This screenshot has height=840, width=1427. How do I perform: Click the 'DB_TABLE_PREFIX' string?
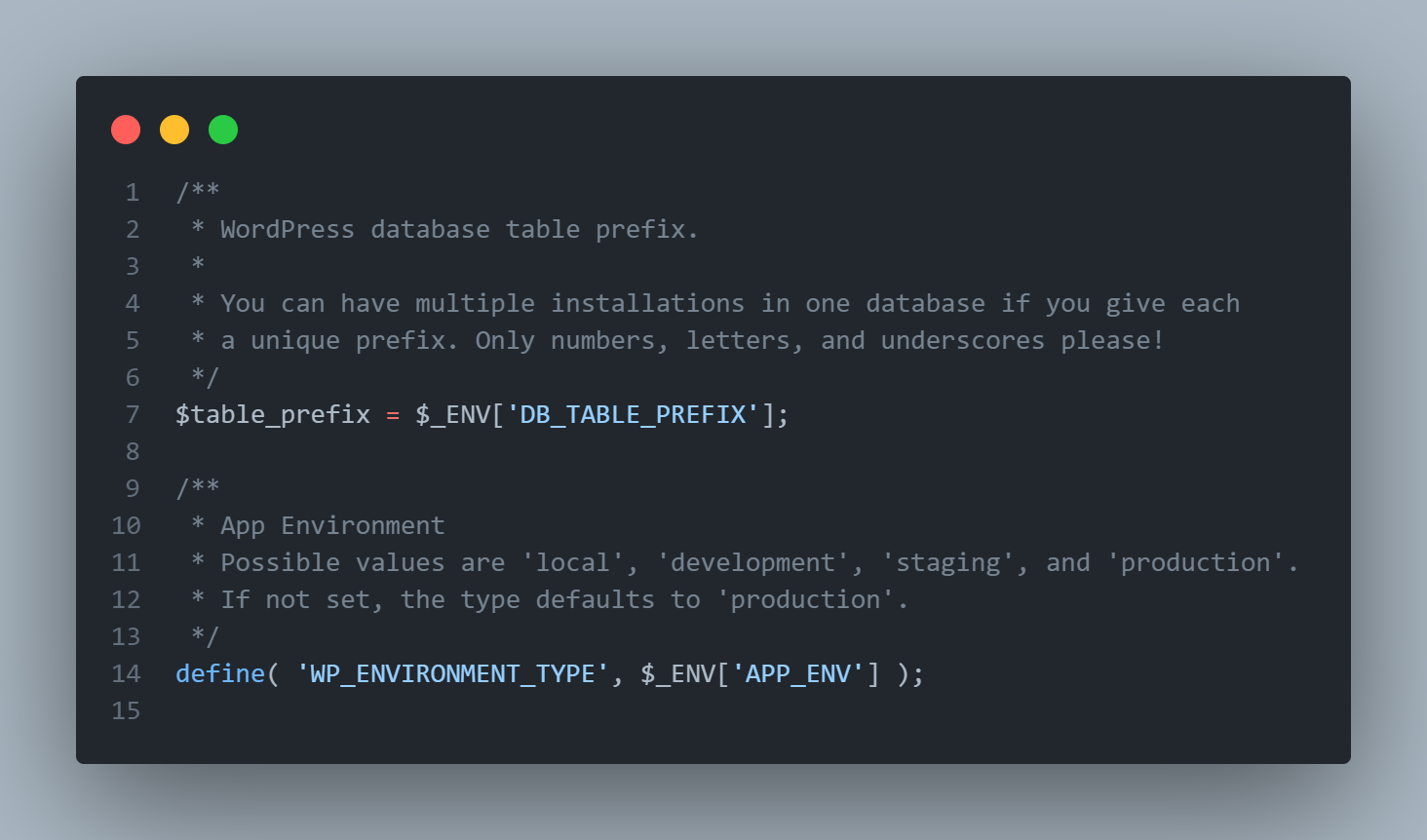coord(633,415)
